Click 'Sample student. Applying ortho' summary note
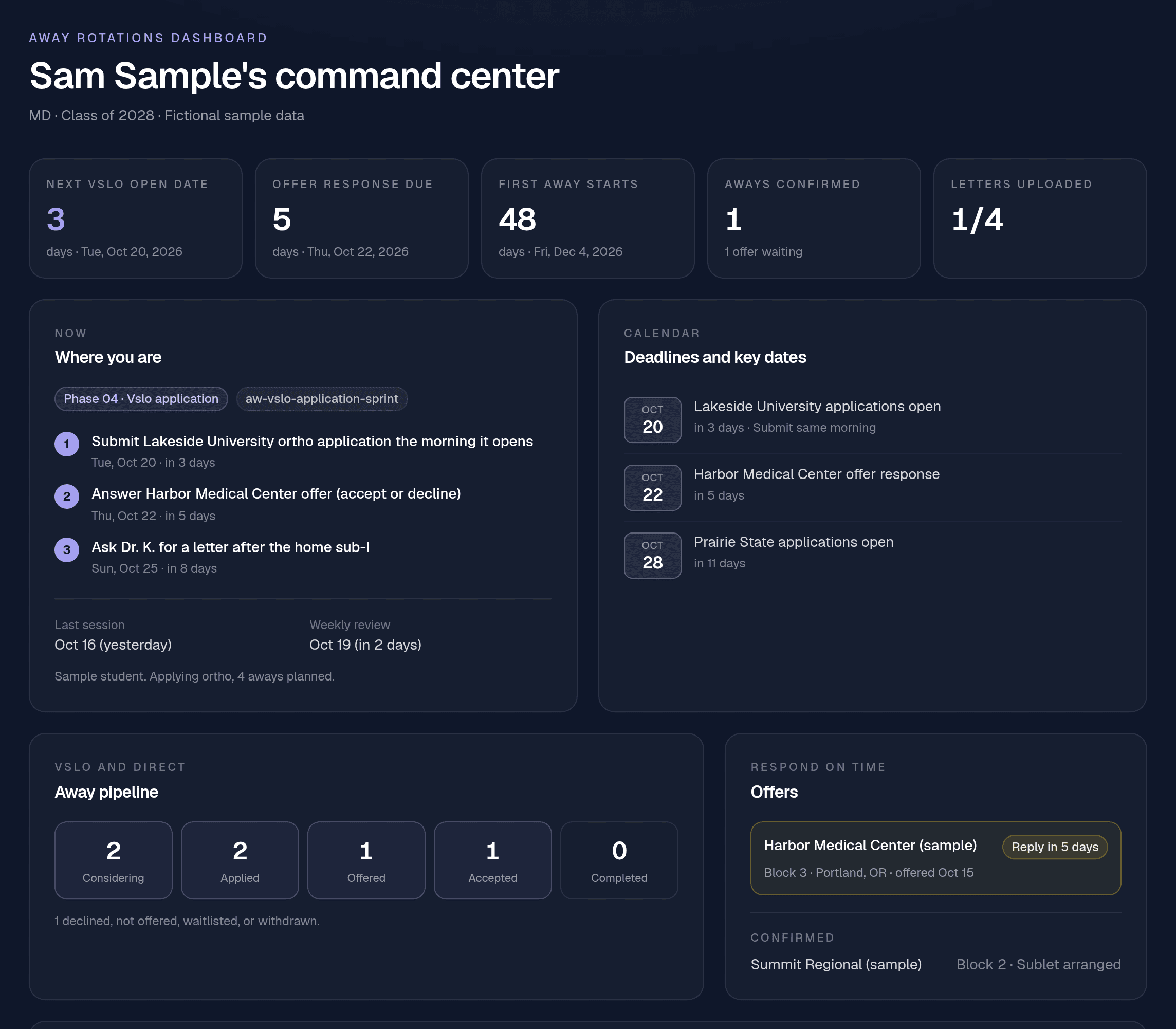Viewport: 1176px width, 1029px height. [x=195, y=676]
